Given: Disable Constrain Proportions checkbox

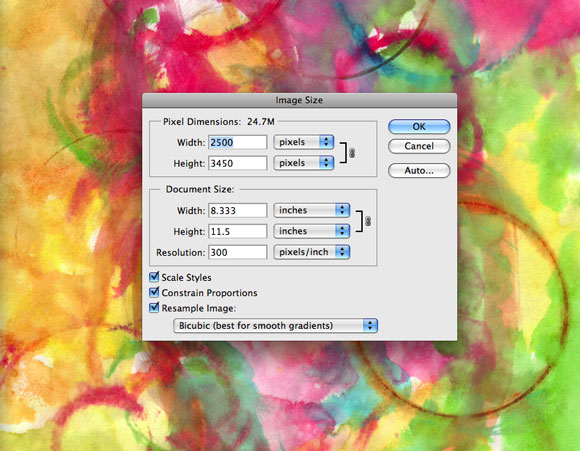Looking at the screenshot, I should [154, 292].
